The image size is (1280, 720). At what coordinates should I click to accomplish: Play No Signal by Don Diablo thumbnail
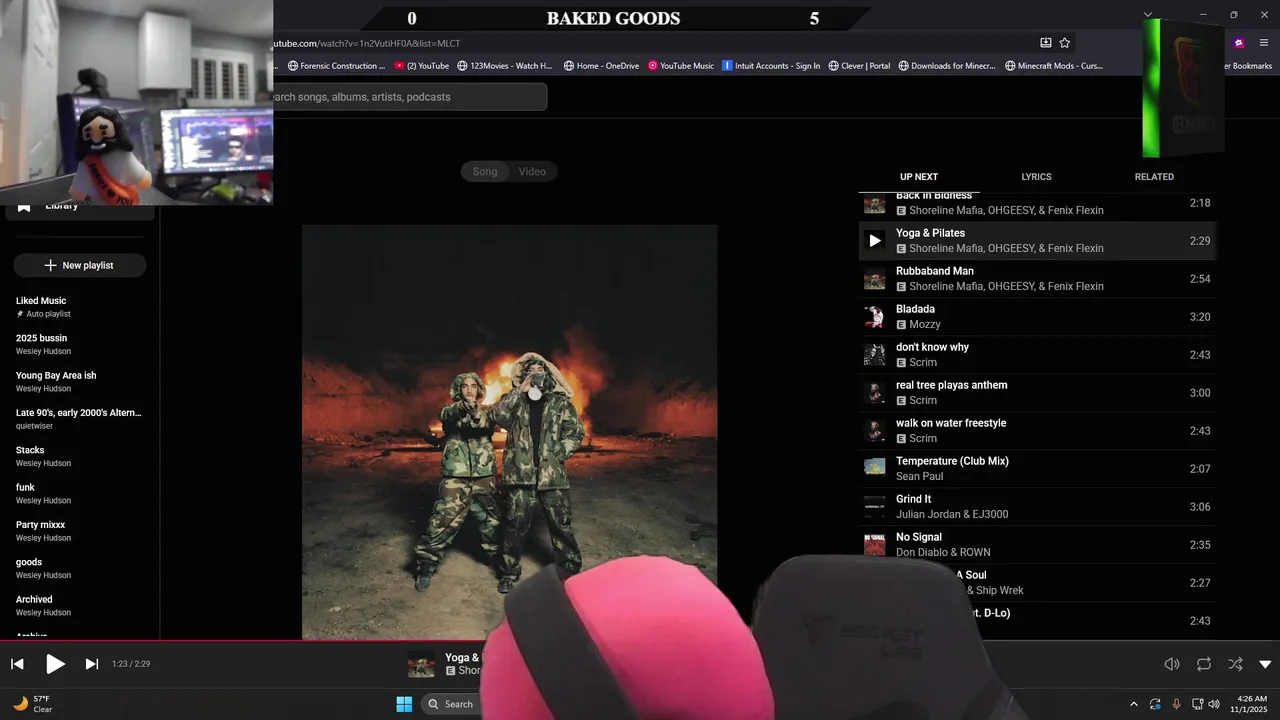click(875, 545)
